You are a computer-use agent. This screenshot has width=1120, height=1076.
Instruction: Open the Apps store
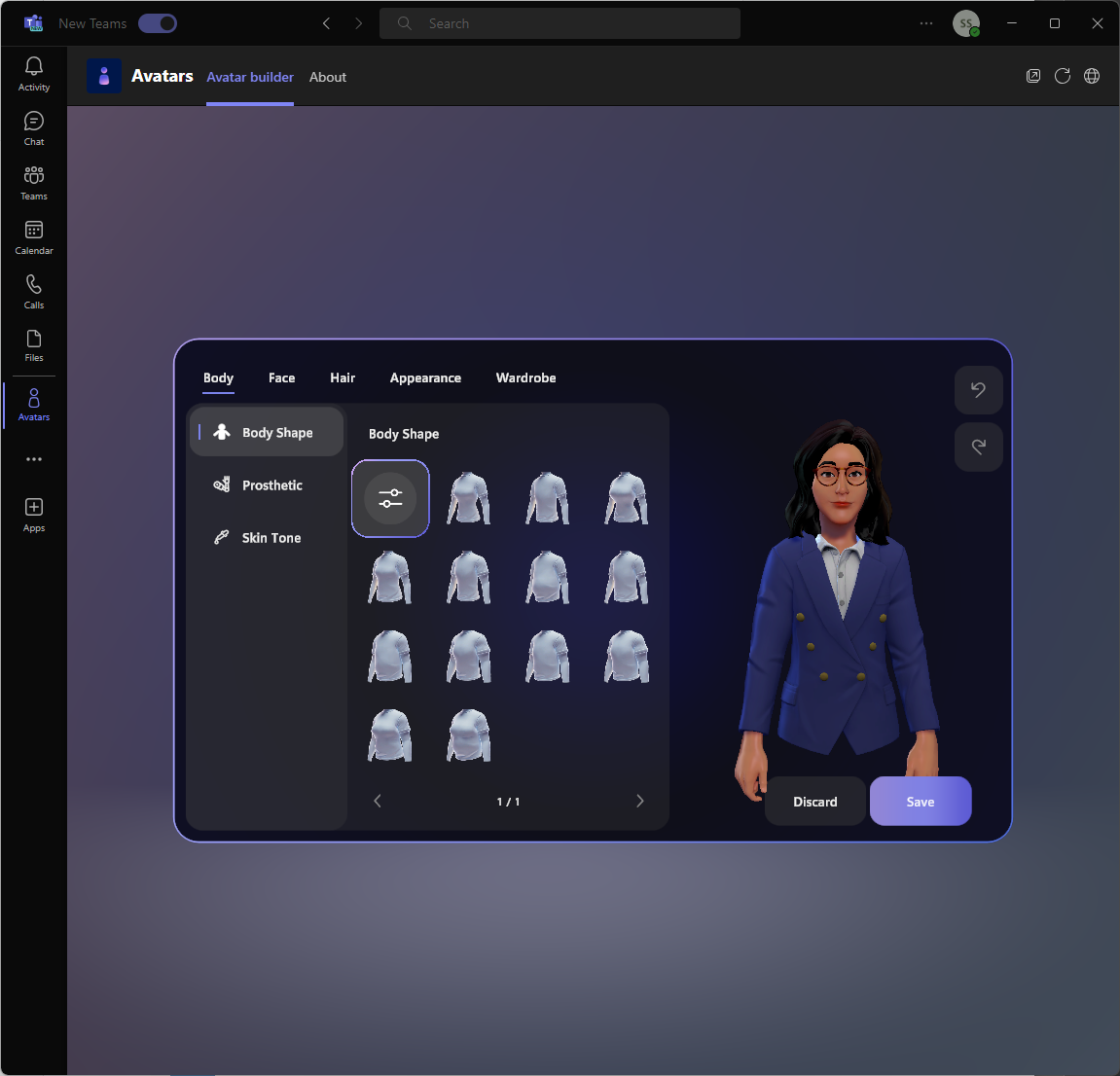pyautogui.click(x=34, y=516)
